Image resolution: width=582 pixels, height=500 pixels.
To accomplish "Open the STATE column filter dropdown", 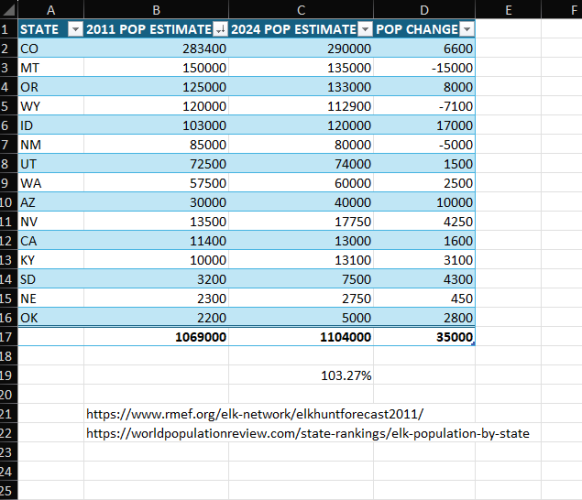I will [x=75, y=29].
